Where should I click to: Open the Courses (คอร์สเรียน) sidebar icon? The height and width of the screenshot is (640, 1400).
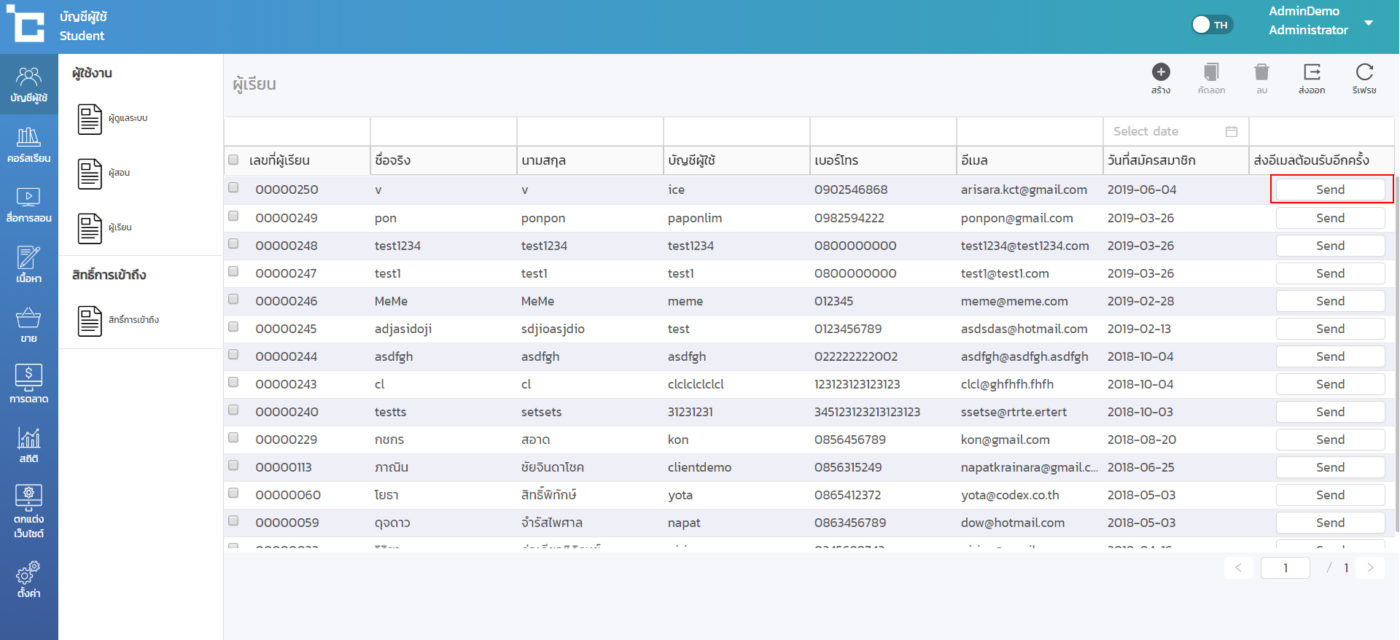(29, 143)
